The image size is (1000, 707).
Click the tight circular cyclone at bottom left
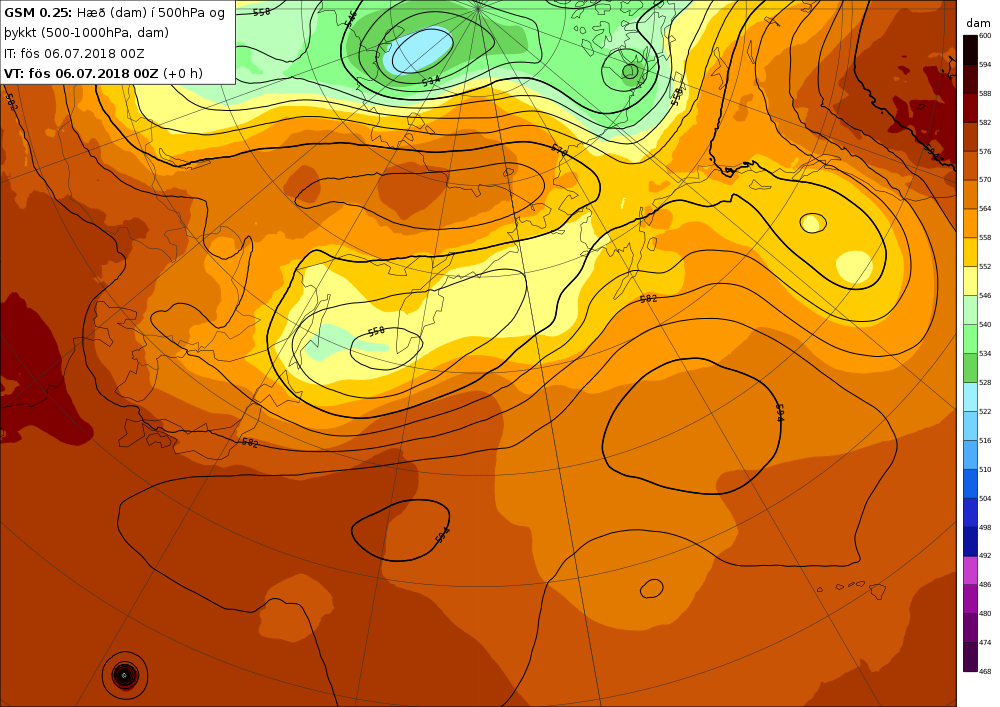(x=124, y=675)
